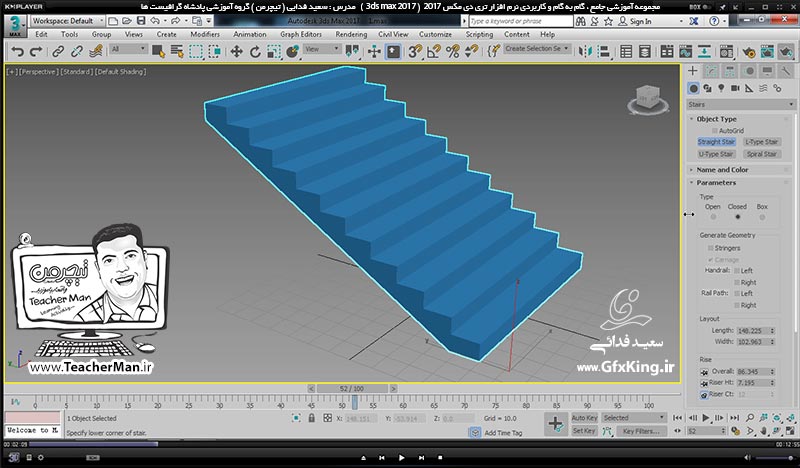Image resolution: width=800 pixels, height=468 pixels.
Task: Click the Spiral Stair button
Action: 761,154
